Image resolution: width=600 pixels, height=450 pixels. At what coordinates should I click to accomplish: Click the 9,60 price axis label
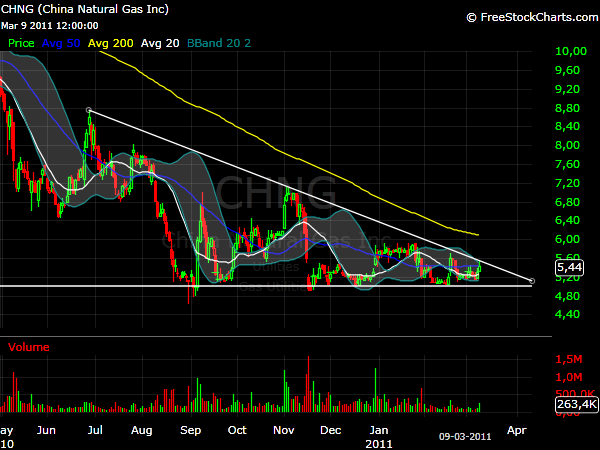[x=567, y=70]
